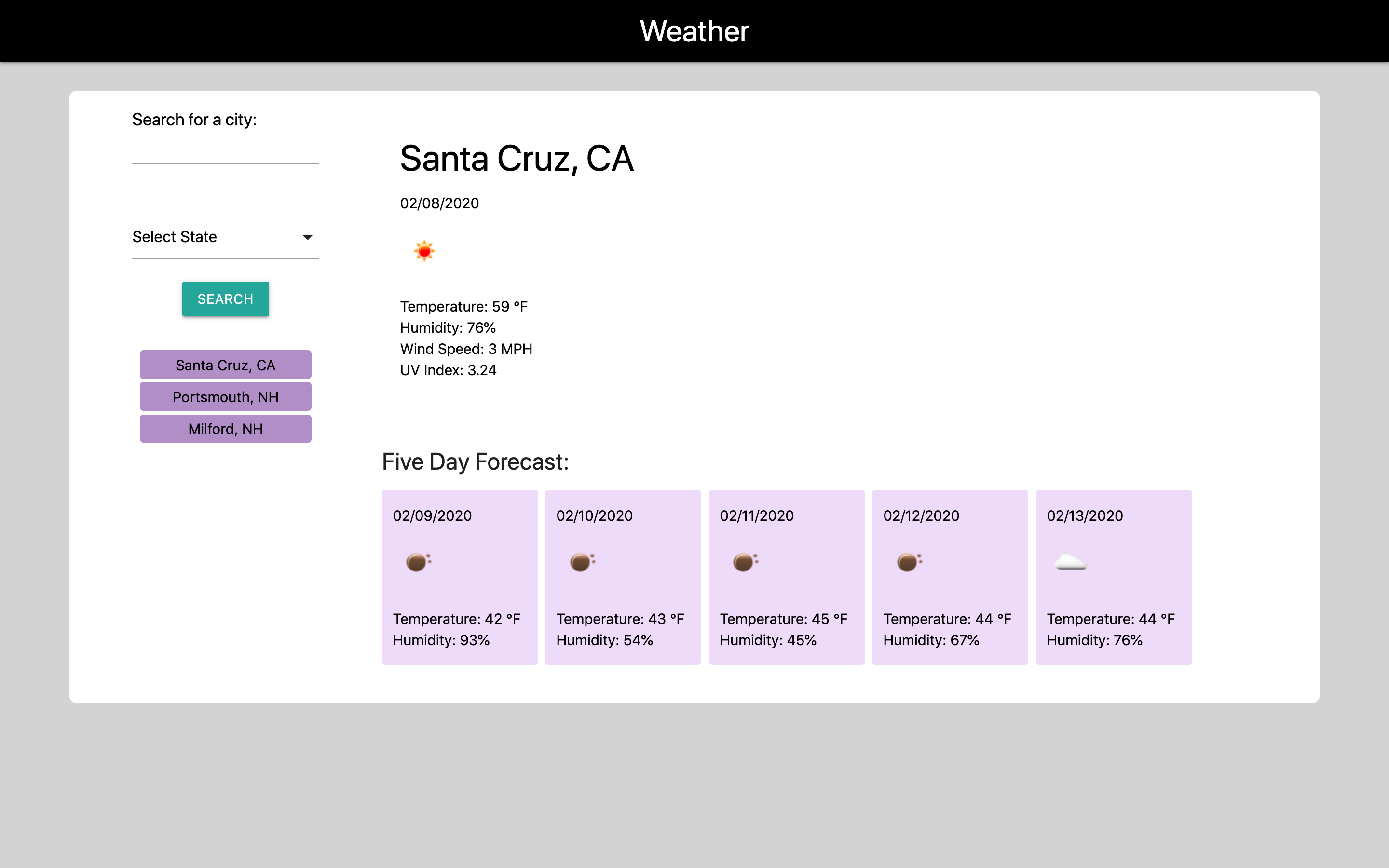Click the weather icon on the 02/10/2020 card
Viewport: 1389px width, 868px height.
click(x=582, y=561)
